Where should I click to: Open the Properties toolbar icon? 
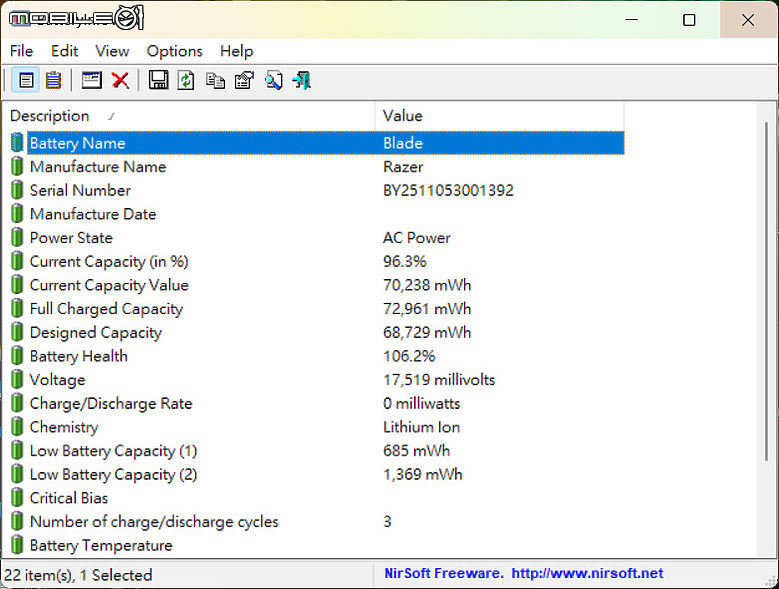[244, 80]
